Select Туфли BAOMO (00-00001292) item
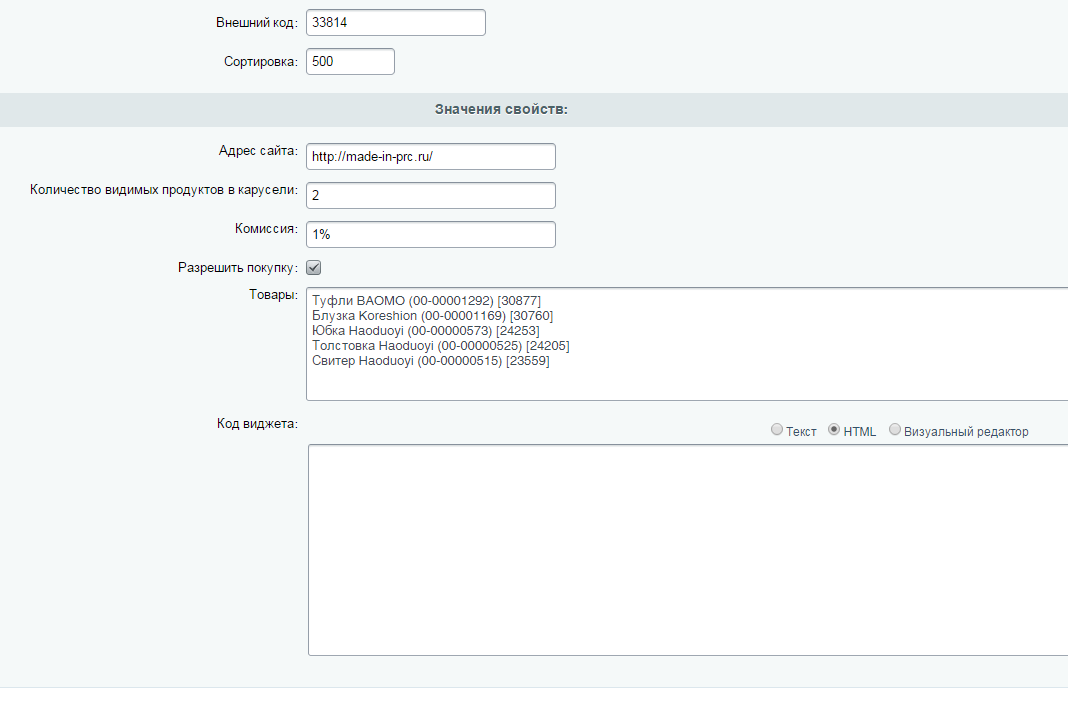The width and height of the screenshot is (1068, 705). point(426,300)
